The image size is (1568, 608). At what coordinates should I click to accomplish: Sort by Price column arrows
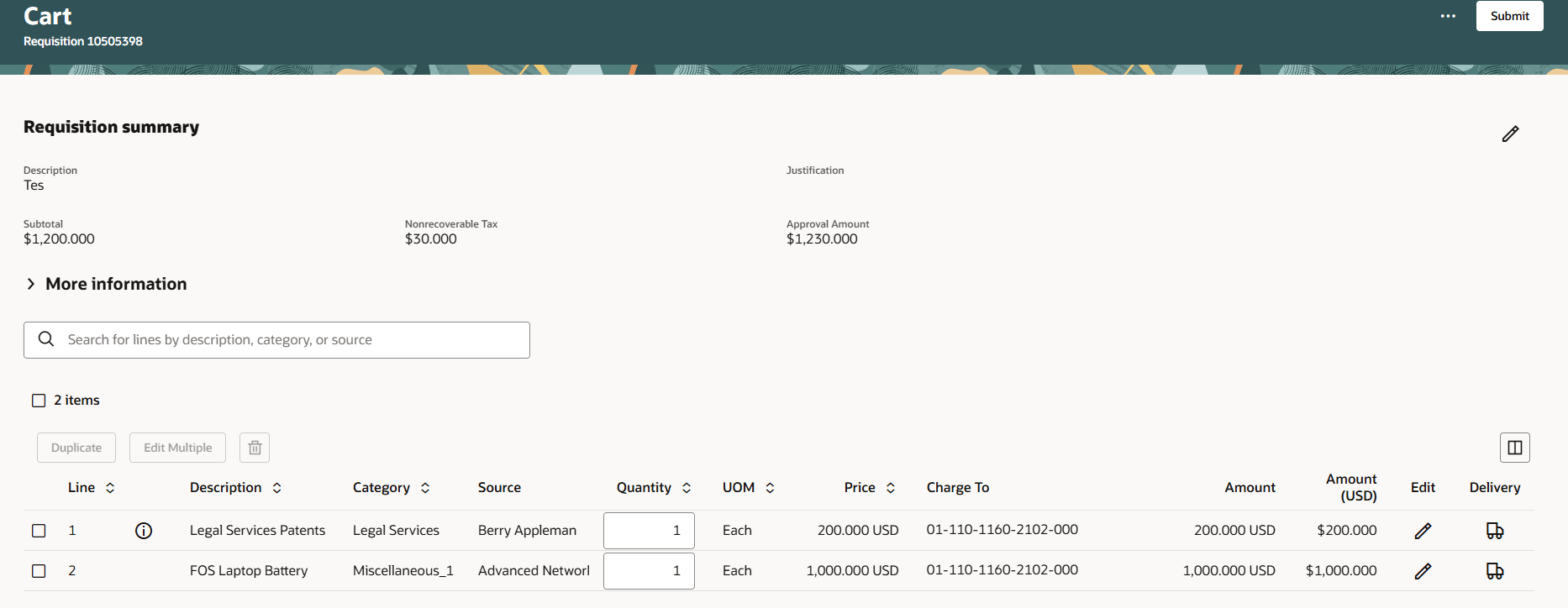coord(891,488)
